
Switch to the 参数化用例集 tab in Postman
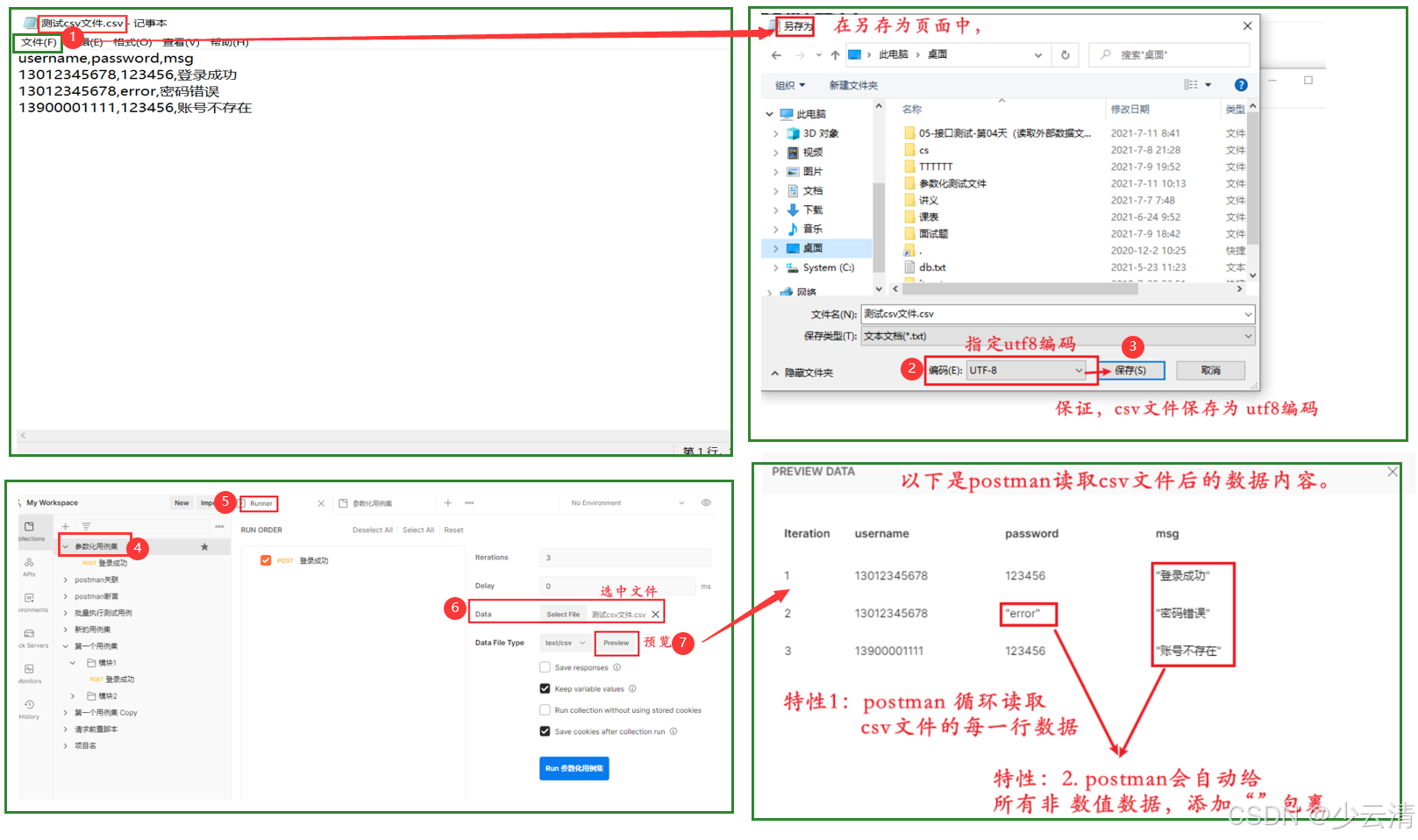[x=372, y=503]
